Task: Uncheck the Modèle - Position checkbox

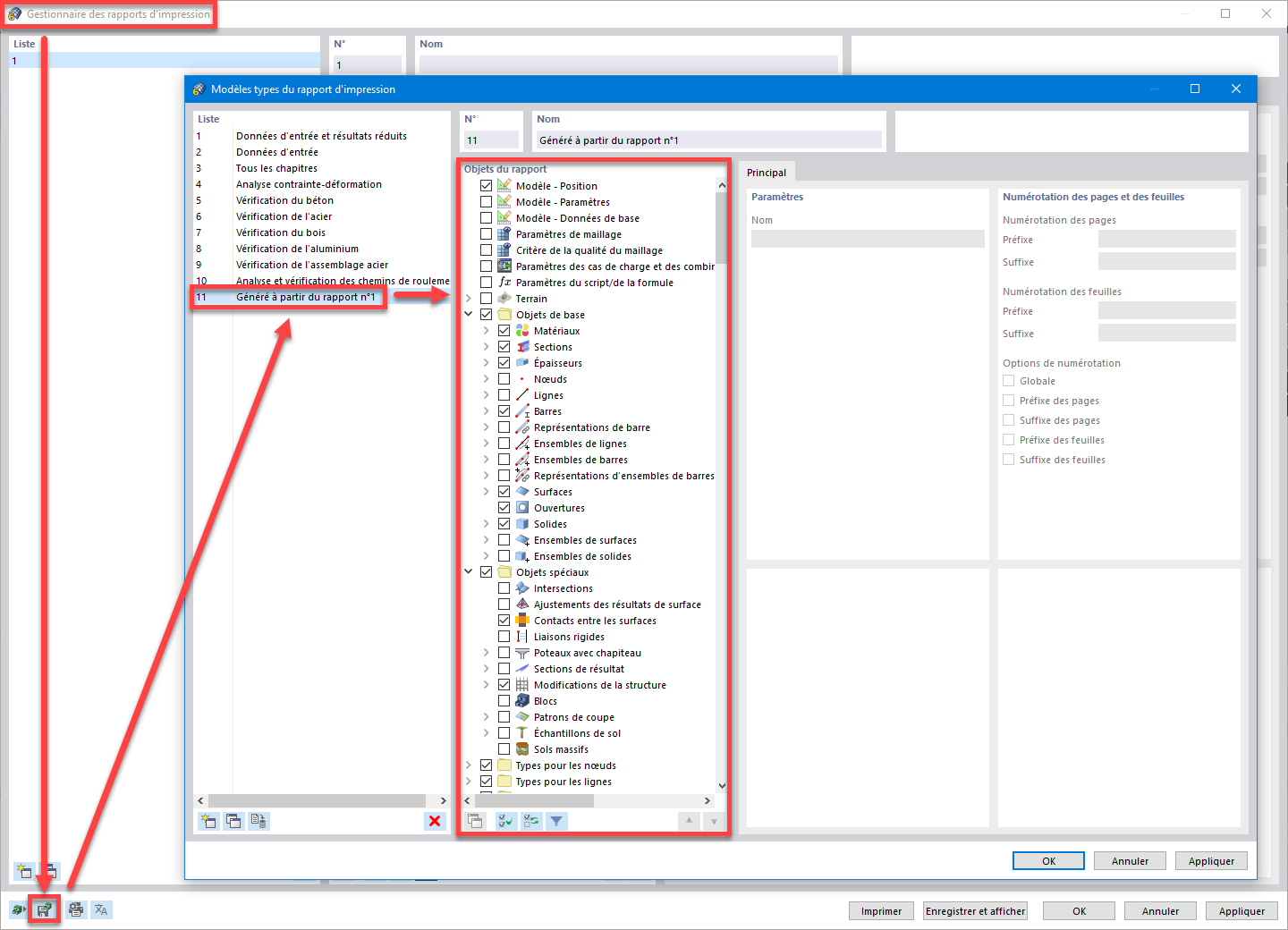Action: pyautogui.click(x=487, y=185)
